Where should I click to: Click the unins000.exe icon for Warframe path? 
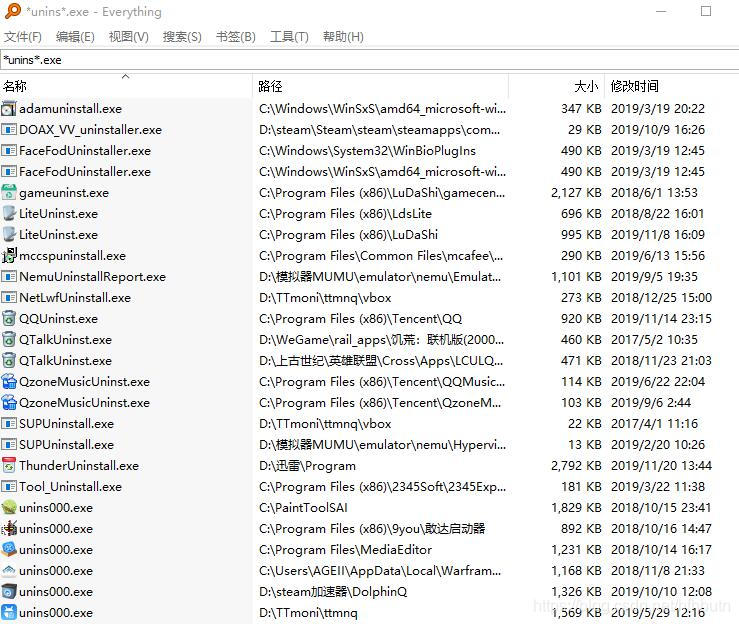[8, 571]
